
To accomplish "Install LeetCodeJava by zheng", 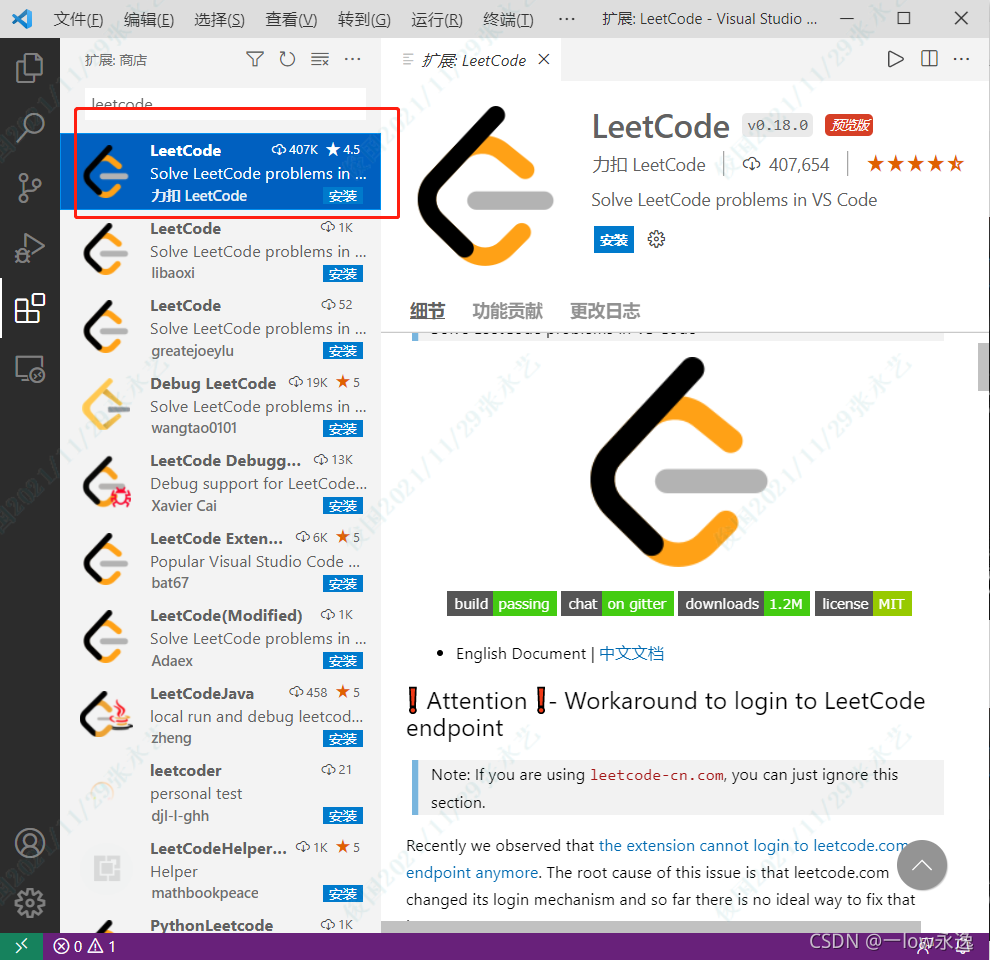I will (x=343, y=738).
